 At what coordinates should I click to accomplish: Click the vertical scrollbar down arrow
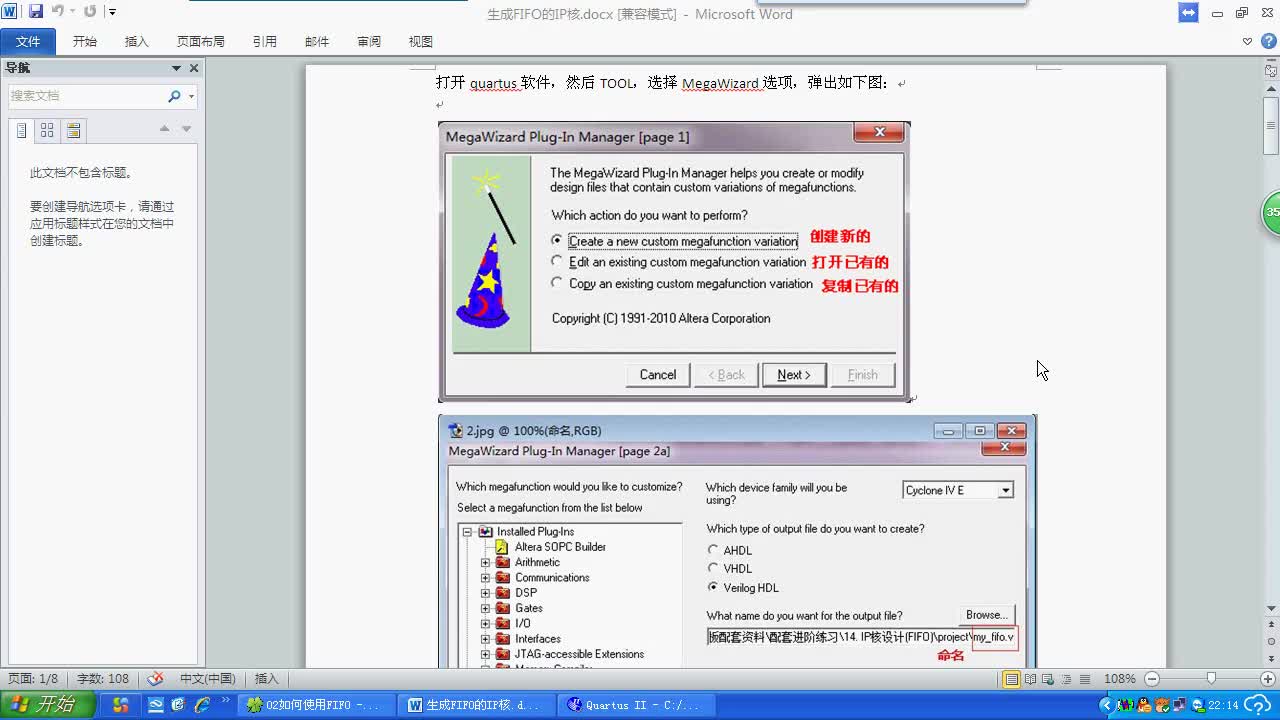1271,608
